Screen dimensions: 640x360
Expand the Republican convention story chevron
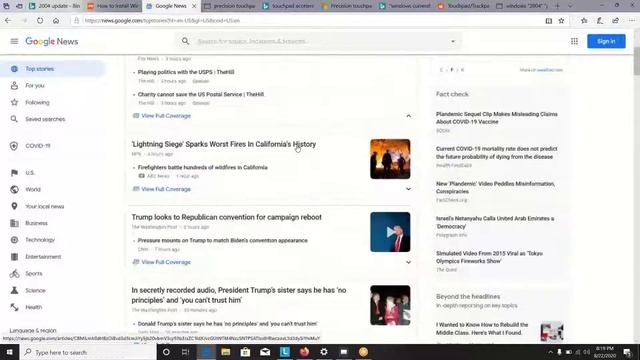[x=409, y=262]
